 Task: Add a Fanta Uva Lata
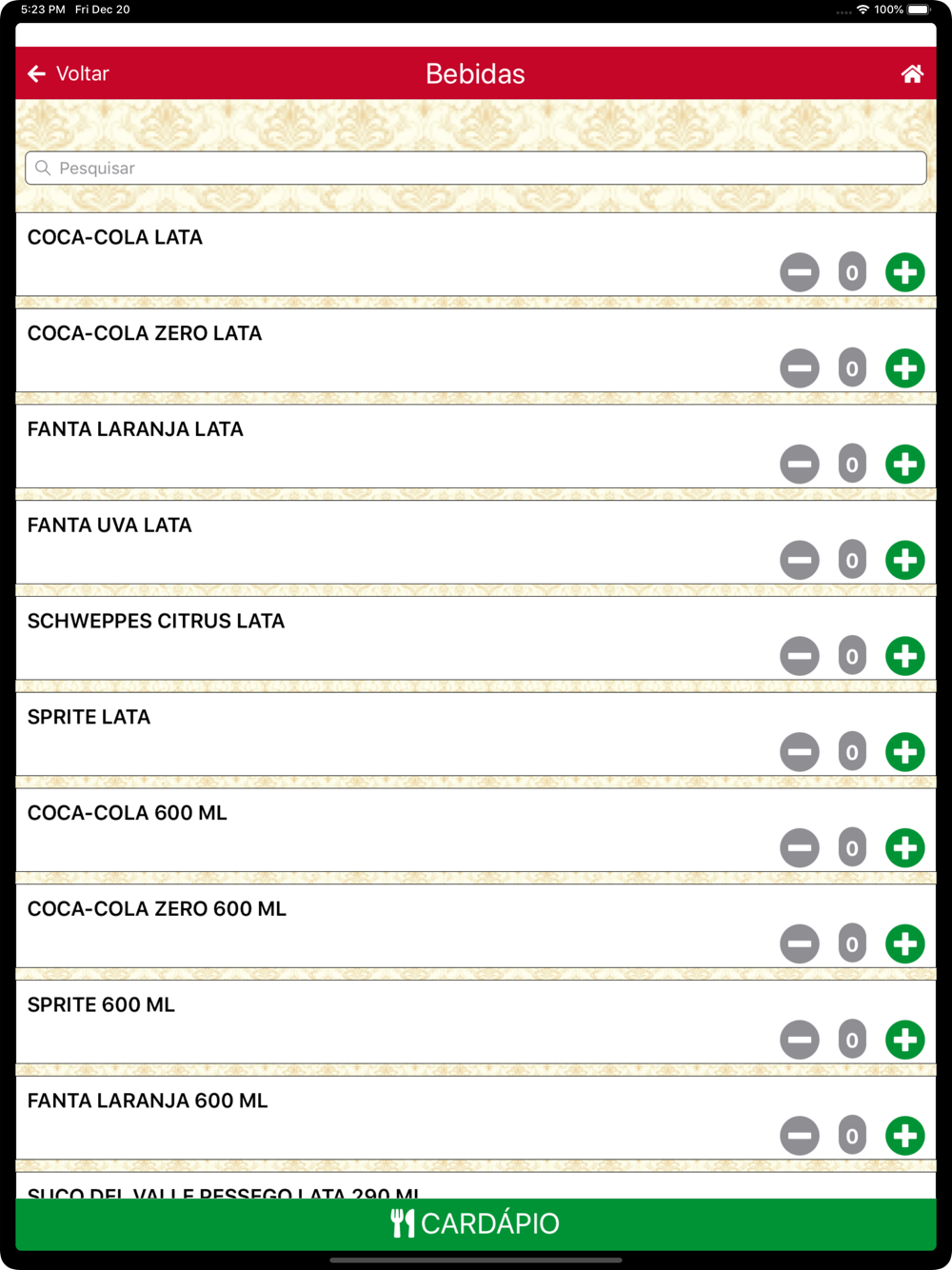[x=904, y=560]
